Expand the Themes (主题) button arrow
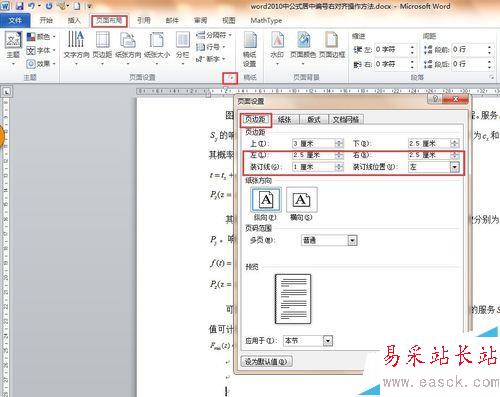The image size is (500, 397). click(x=13, y=63)
